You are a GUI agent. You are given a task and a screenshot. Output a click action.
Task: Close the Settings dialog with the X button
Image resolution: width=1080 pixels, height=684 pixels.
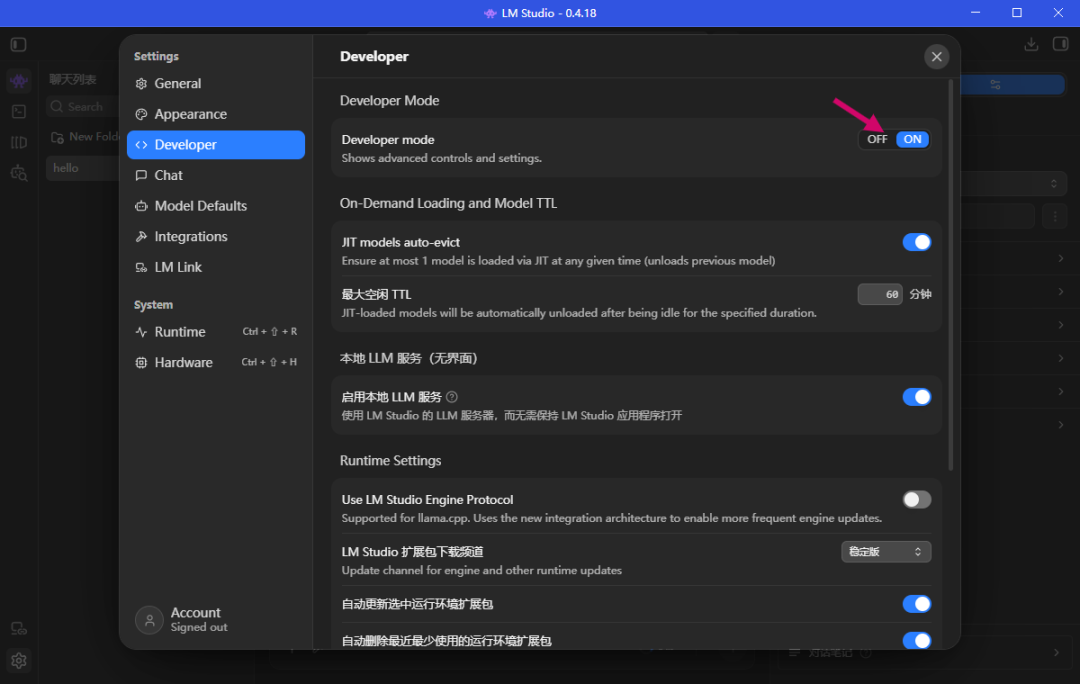(936, 56)
